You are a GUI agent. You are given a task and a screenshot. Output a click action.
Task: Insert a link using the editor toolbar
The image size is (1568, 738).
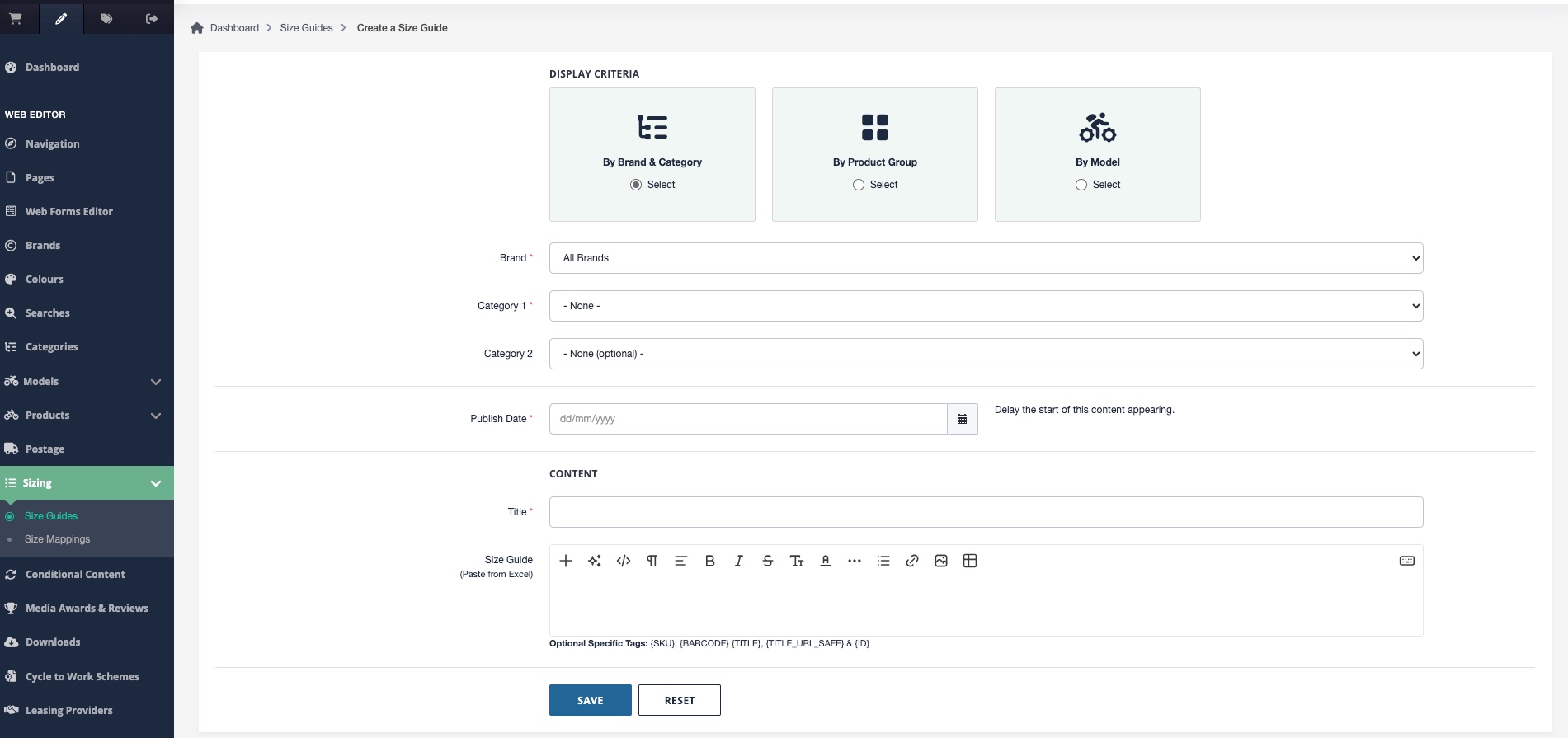click(x=911, y=561)
